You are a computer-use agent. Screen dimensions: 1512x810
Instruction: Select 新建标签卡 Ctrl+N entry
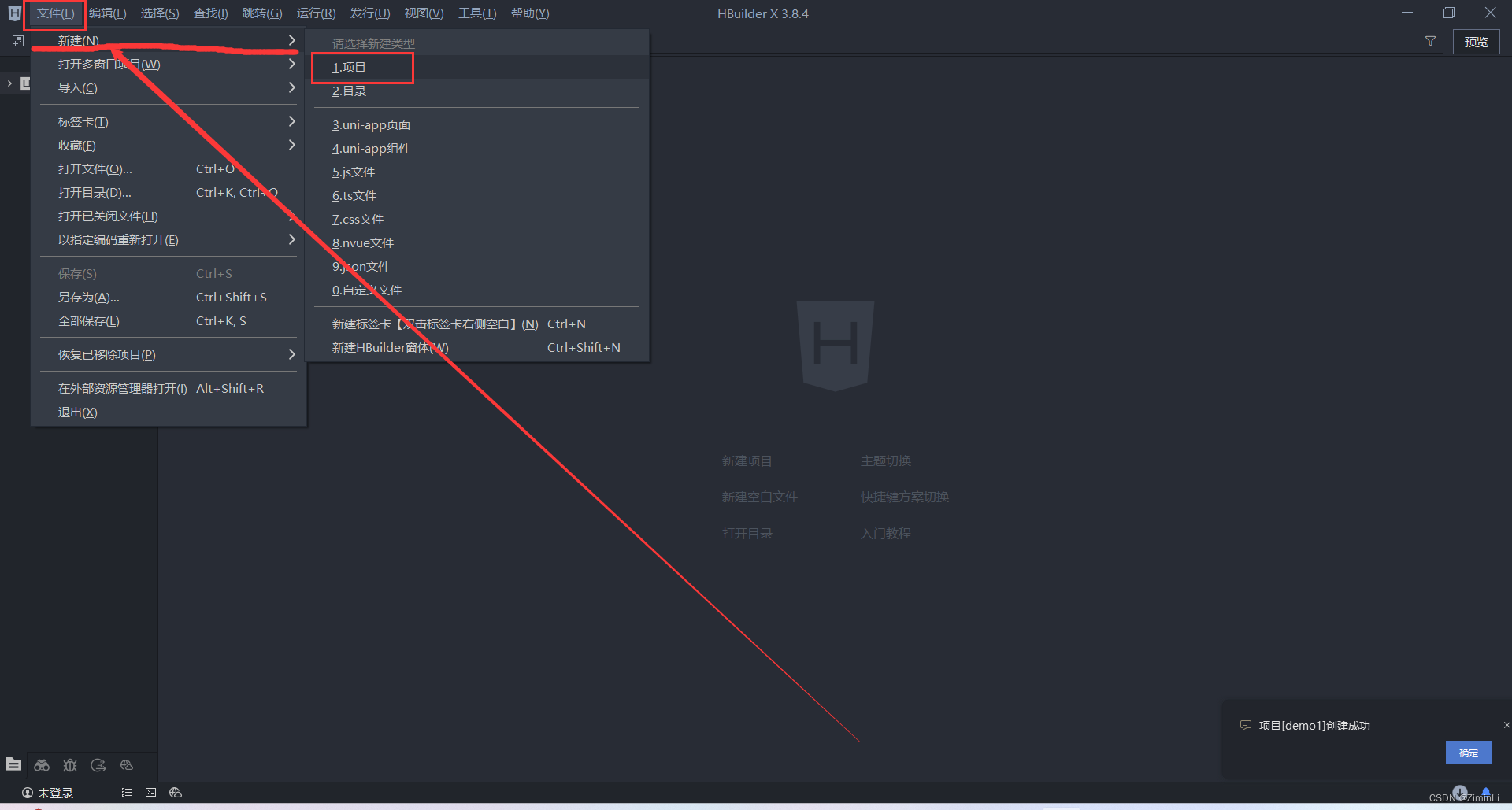pyautogui.click(x=476, y=324)
